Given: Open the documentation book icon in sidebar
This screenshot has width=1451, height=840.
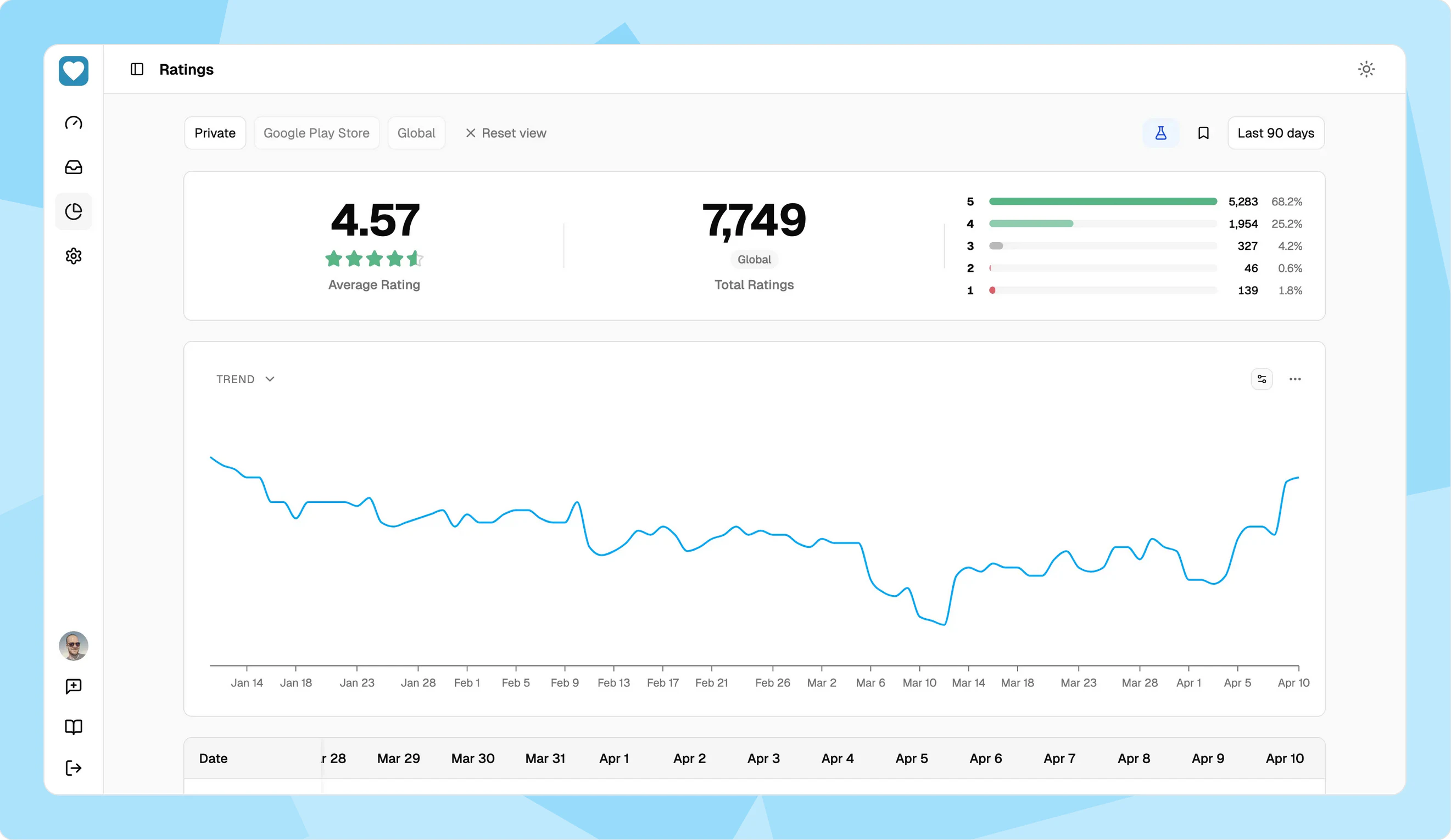Looking at the screenshot, I should (x=73, y=726).
